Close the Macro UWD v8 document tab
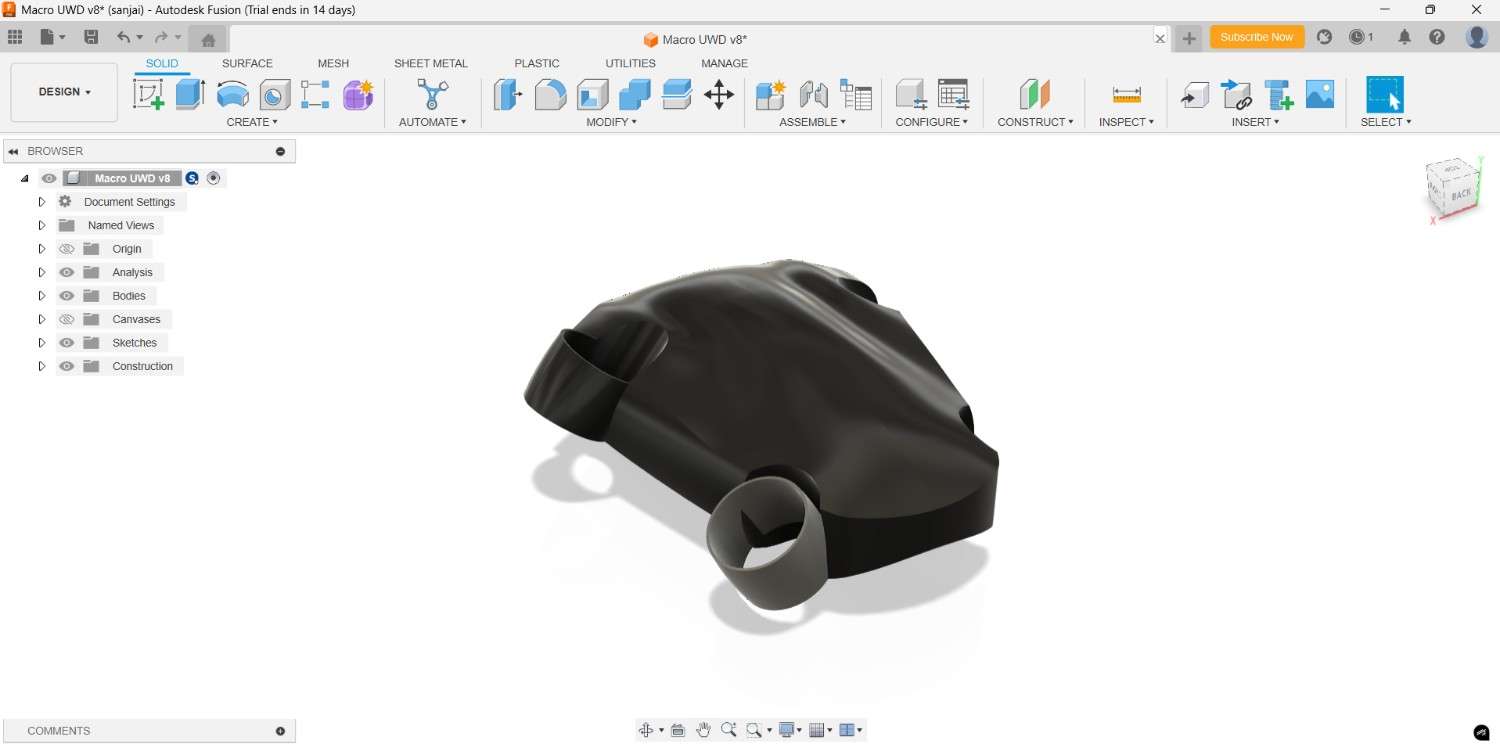 coord(1160,39)
